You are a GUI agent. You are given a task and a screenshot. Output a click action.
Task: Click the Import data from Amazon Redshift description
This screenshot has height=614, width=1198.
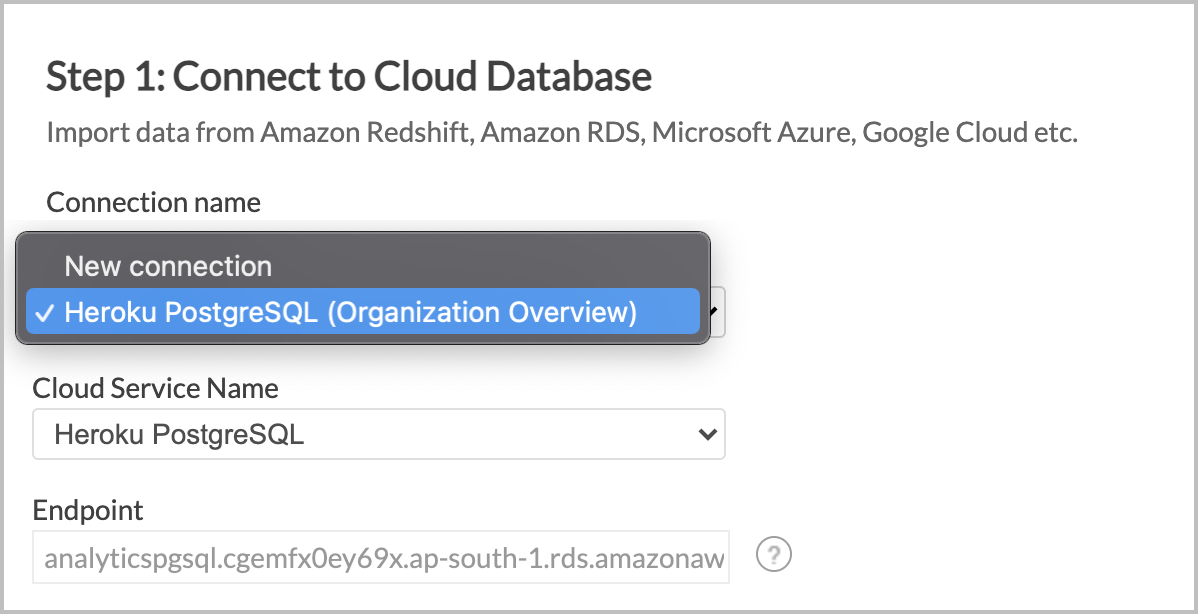(x=562, y=133)
